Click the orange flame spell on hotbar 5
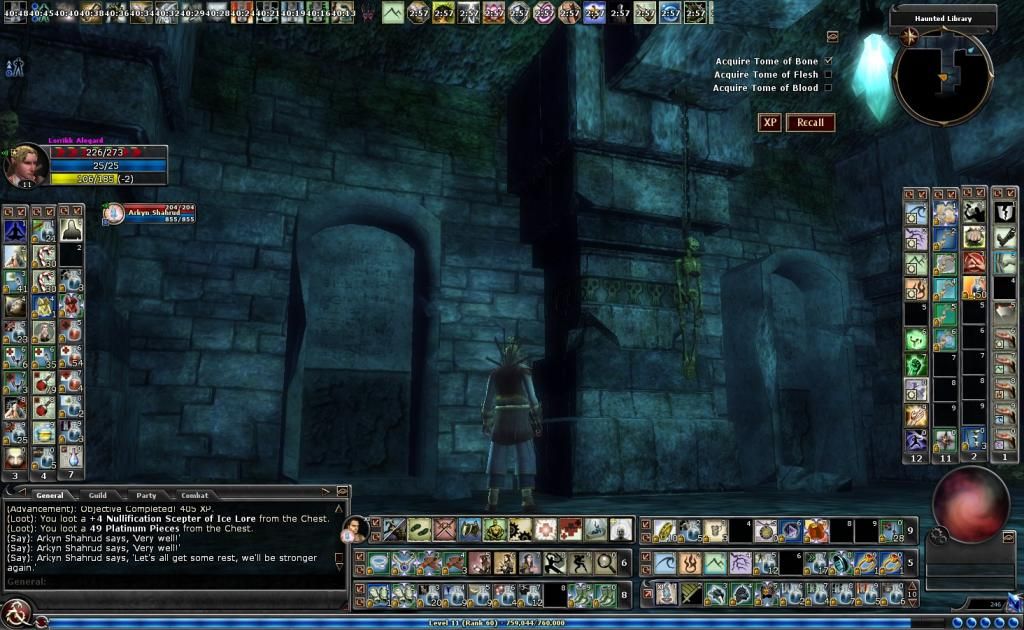Viewport: 1024px width, 630px height. (x=690, y=563)
